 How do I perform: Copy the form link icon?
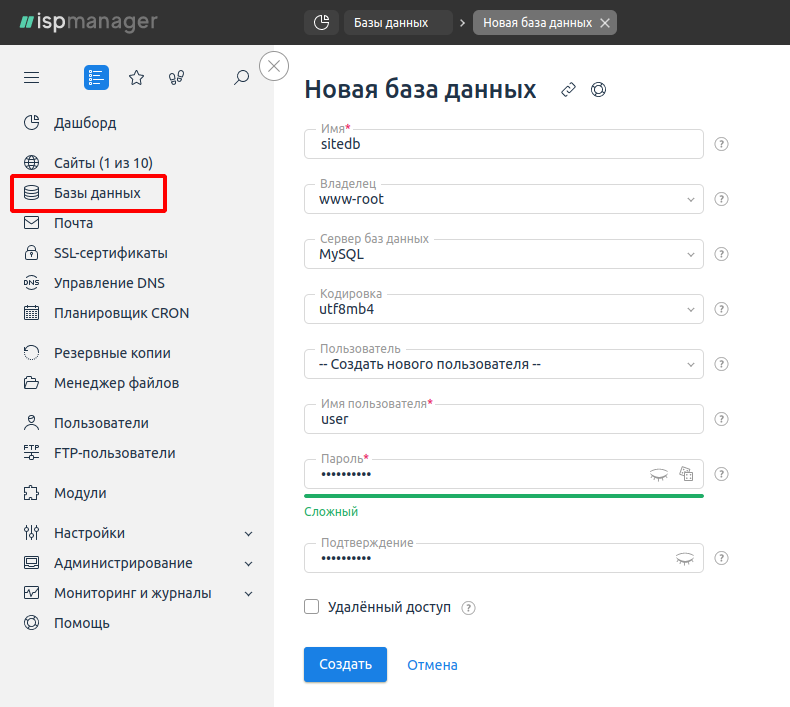click(x=568, y=90)
